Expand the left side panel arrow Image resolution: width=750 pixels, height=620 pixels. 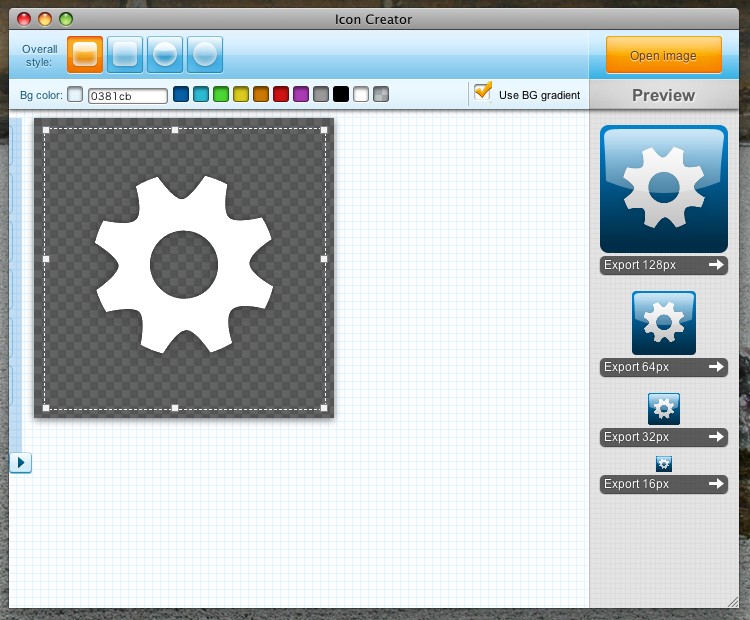(21, 463)
